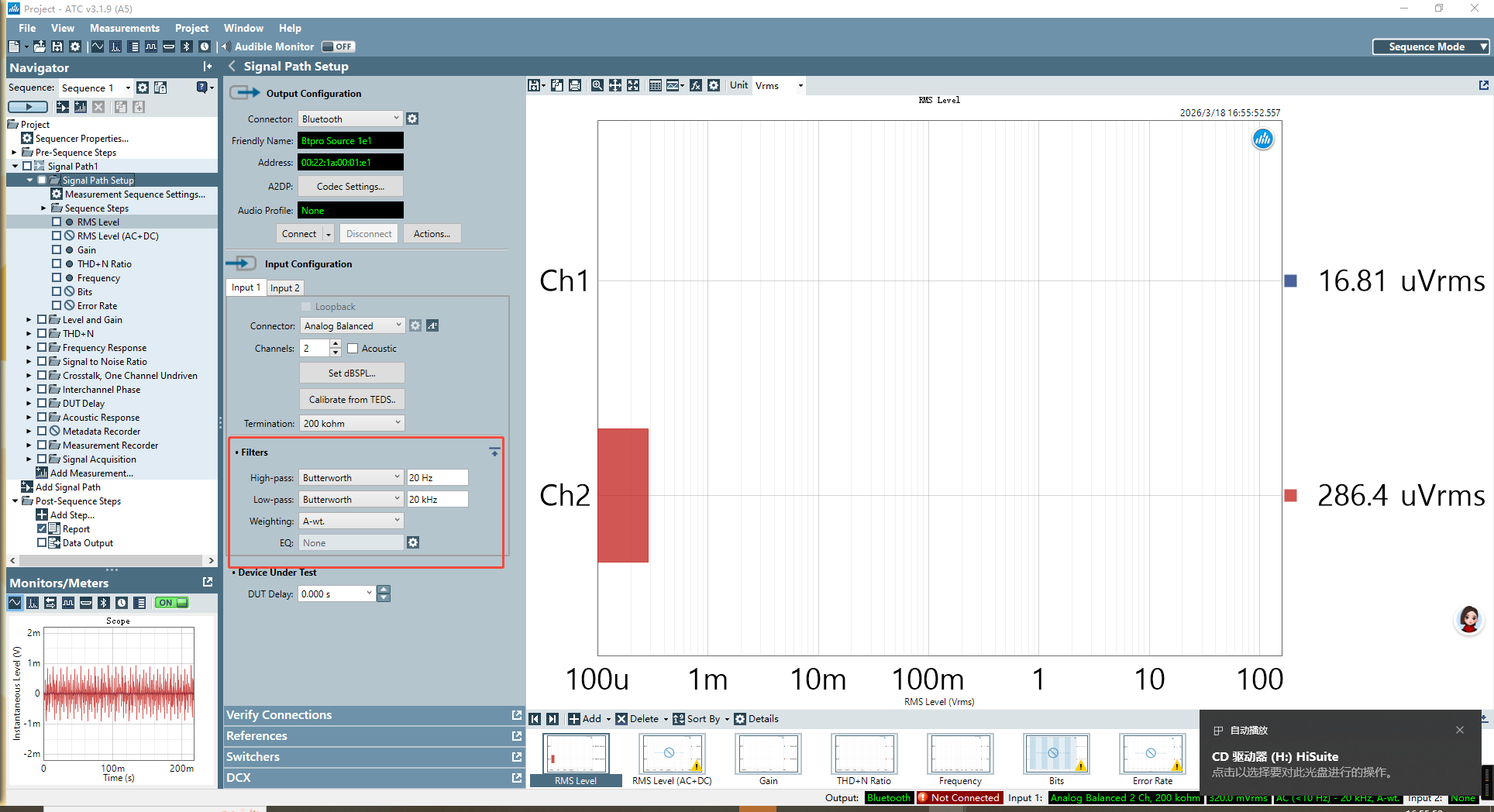Check the Gain measurement checkbox

point(57,249)
